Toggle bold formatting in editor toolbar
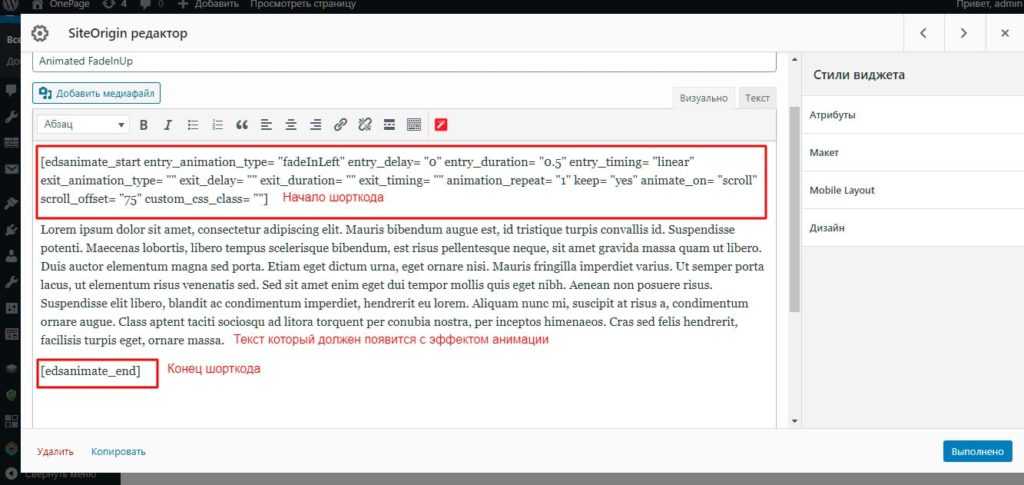The image size is (1024, 485). pyautogui.click(x=144, y=125)
